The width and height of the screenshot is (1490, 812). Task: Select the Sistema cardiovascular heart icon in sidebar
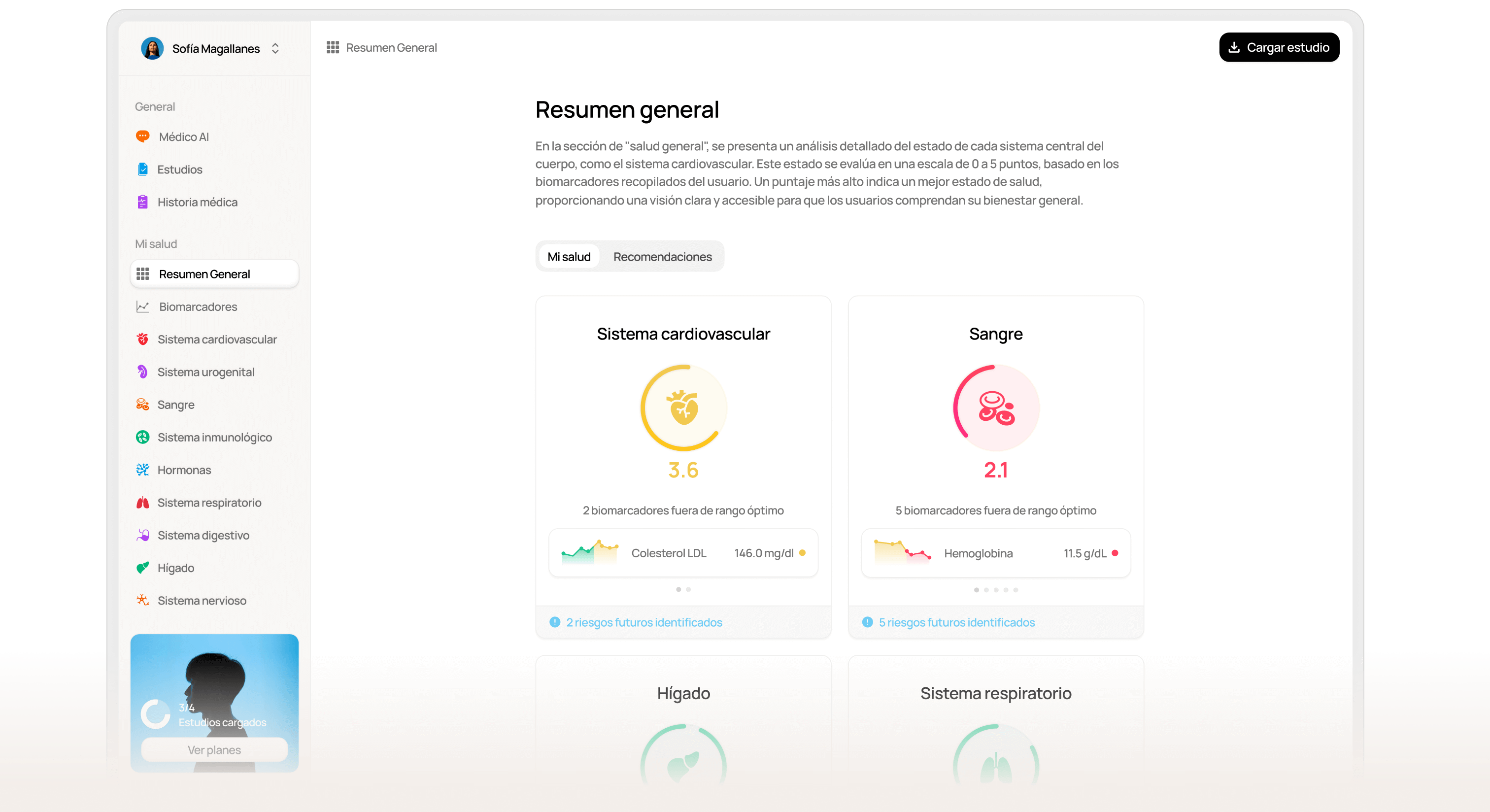coord(142,339)
